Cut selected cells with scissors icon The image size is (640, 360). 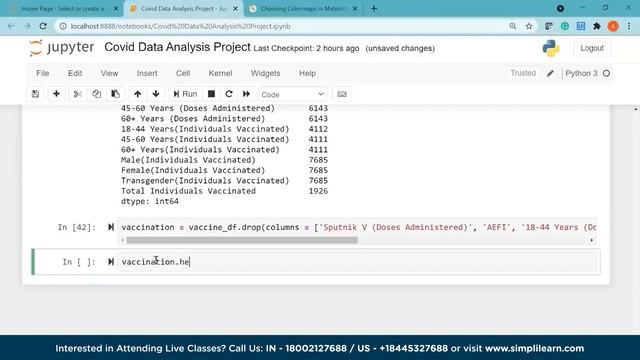tap(78, 94)
